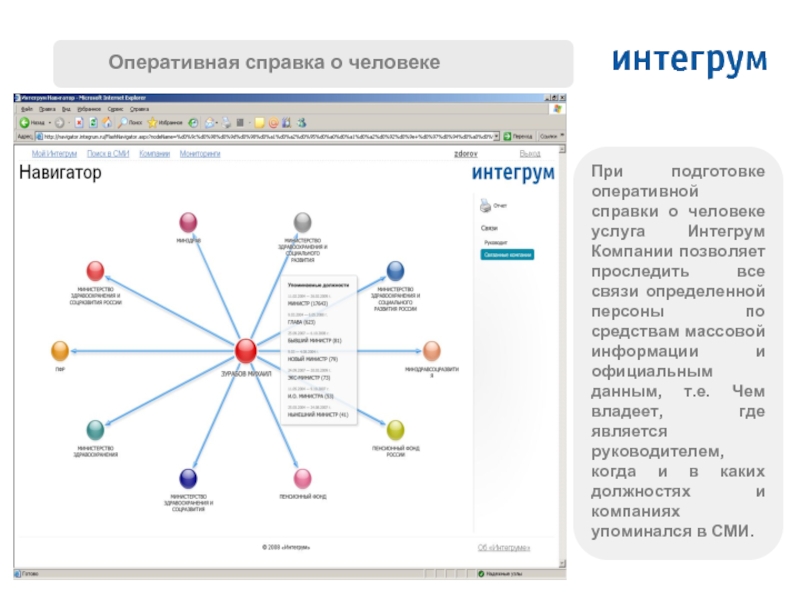Expand the Ссылки links toolbar chevron
800x600 pixels.
click(562, 136)
